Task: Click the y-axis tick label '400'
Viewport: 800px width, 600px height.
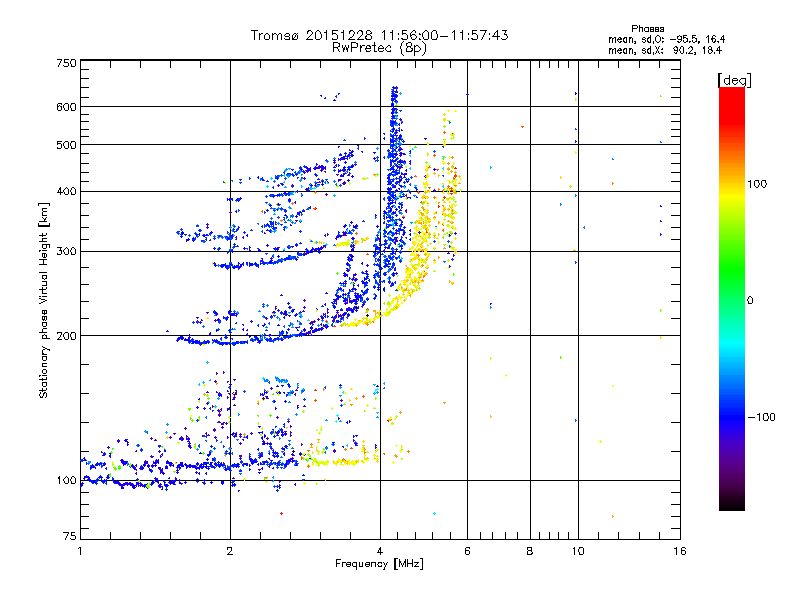Action: pos(67,192)
